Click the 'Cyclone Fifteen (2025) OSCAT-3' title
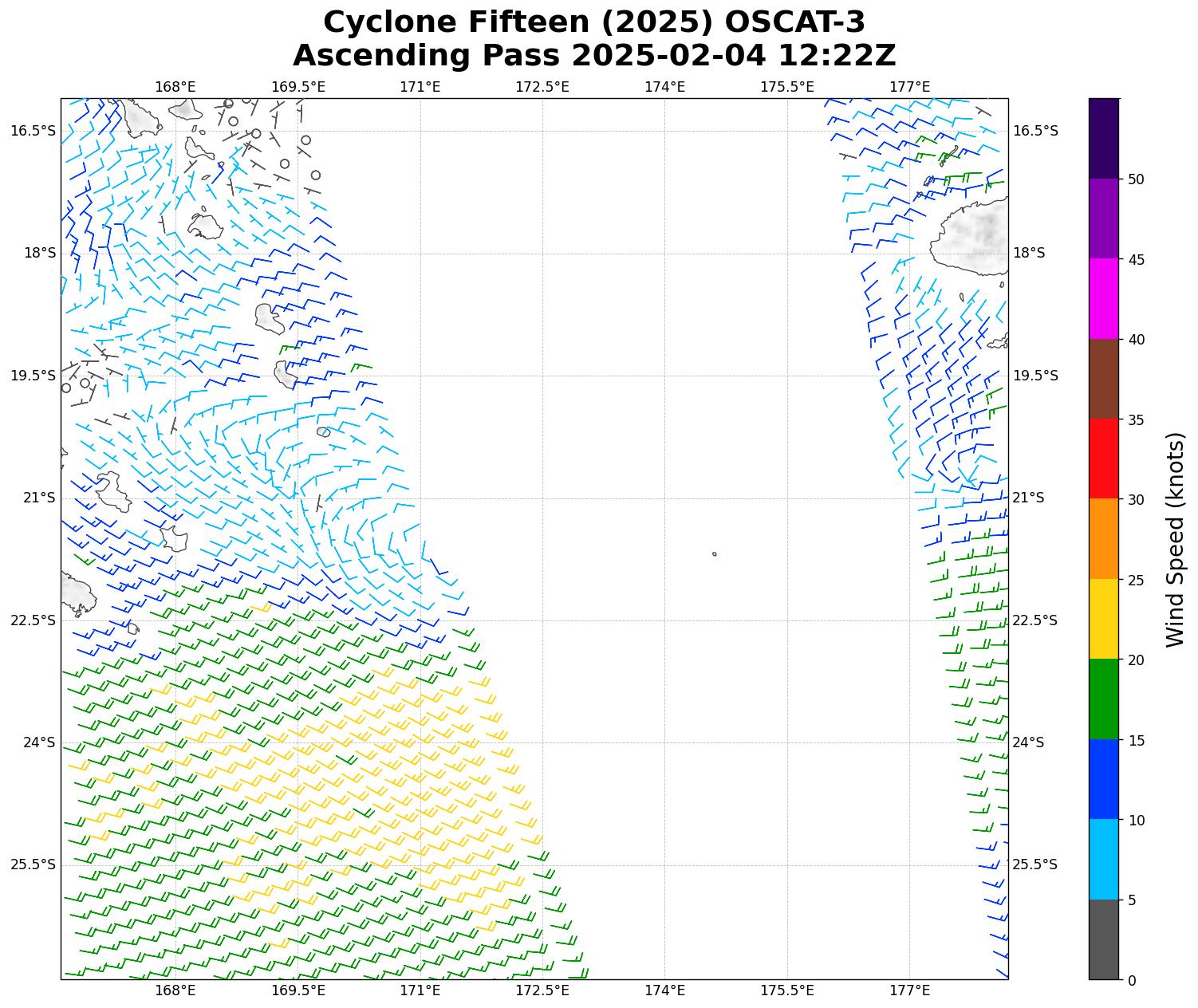Image resolution: width=1198 pixels, height=1008 pixels. pyautogui.click(x=594, y=22)
